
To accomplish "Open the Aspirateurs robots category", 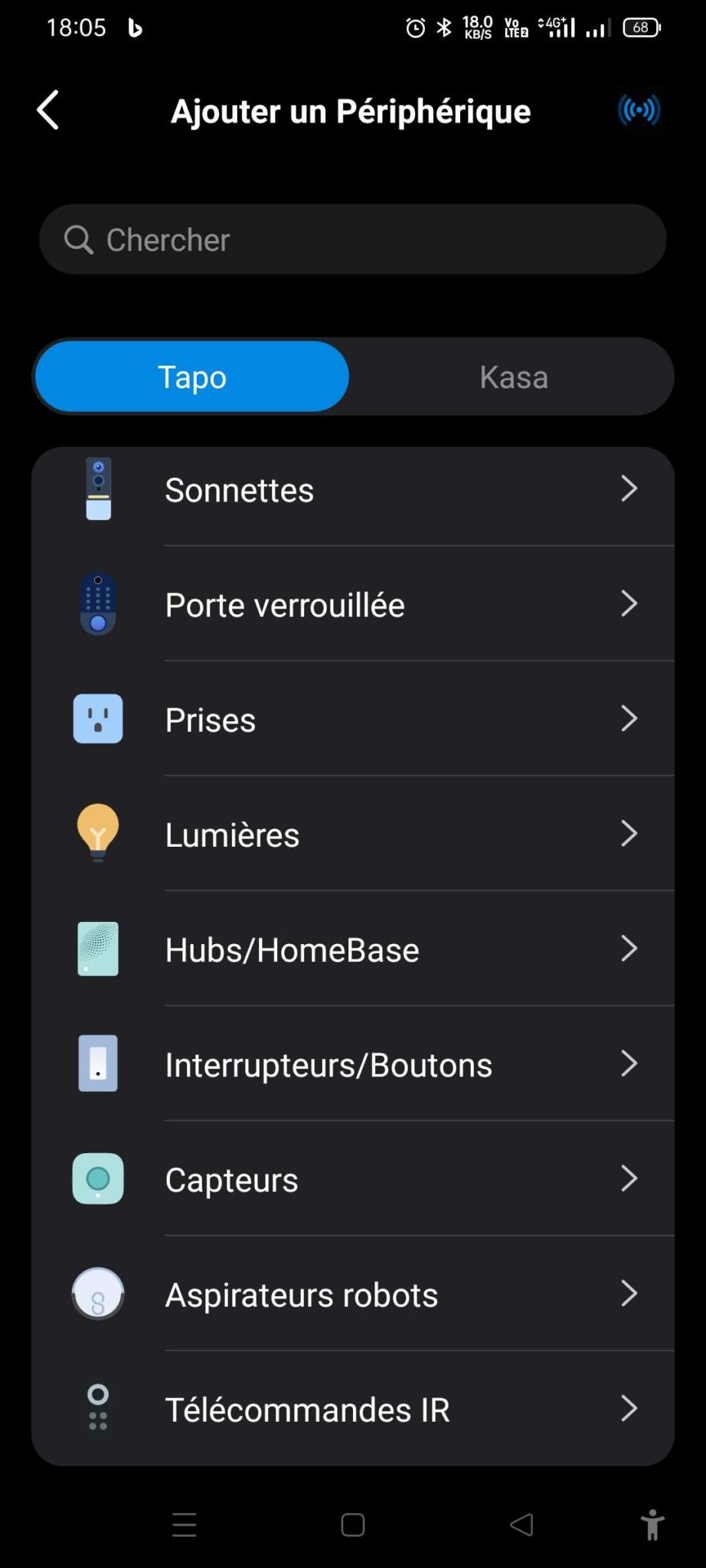I will point(302,1295).
